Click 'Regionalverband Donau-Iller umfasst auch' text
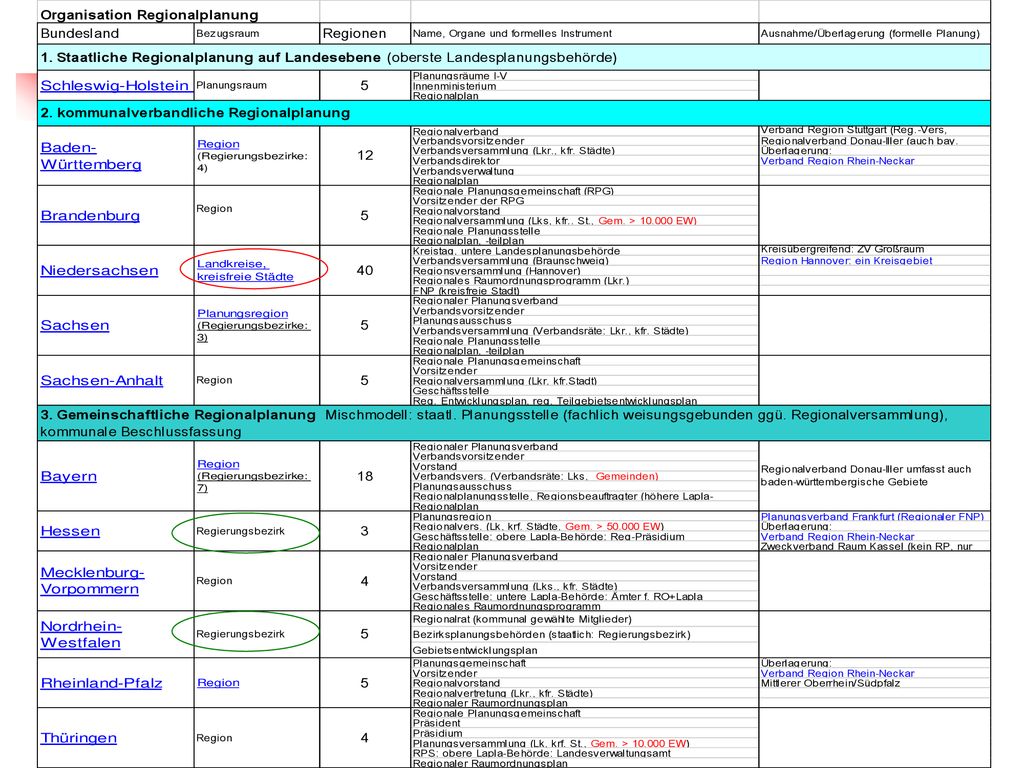 pyautogui.click(x=865, y=469)
